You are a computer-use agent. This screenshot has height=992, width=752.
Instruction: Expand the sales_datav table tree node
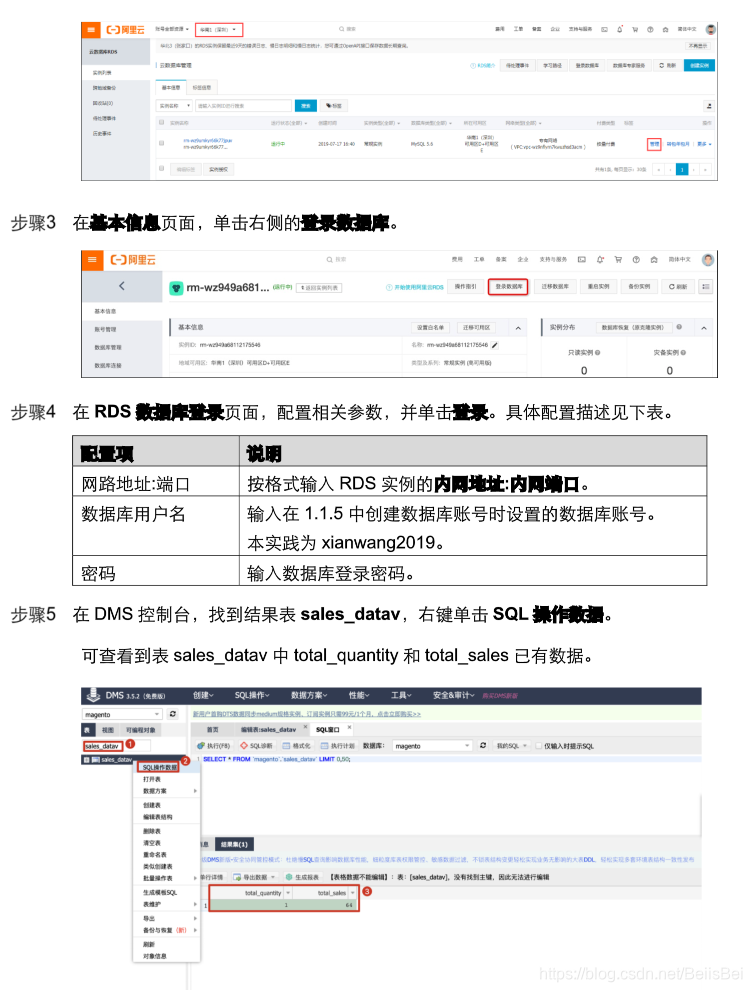[x=87, y=760]
